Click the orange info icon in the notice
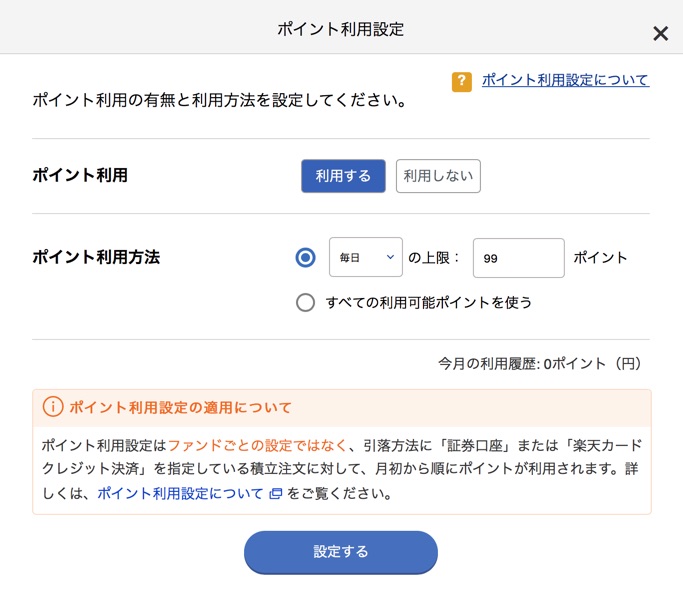The width and height of the screenshot is (683, 603). (x=52, y=407)
